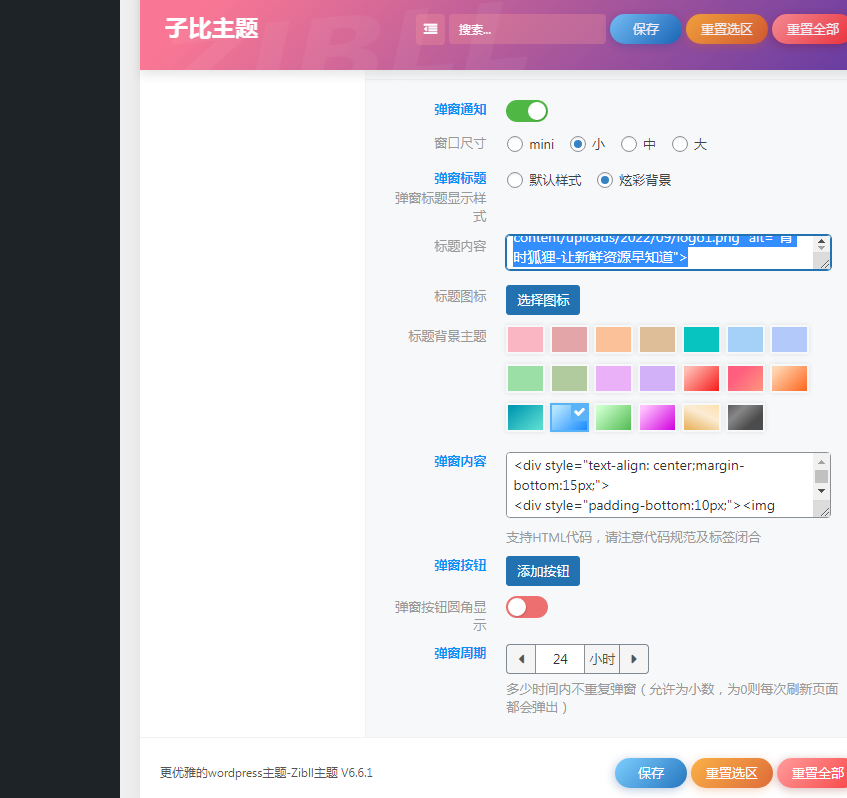The image size is (847, 798).
Task: Click the right arrow of popup period stepper
Action: click(x=634, y=659)
